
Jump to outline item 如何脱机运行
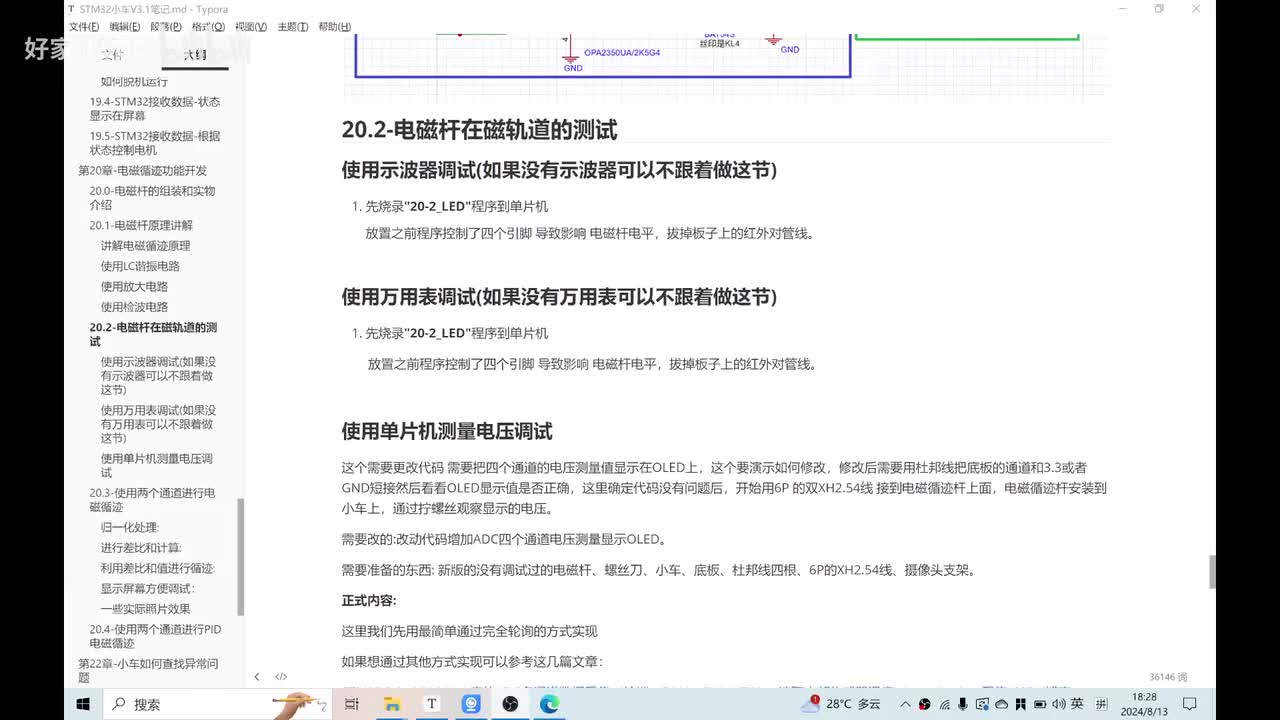tap(134, 82)
